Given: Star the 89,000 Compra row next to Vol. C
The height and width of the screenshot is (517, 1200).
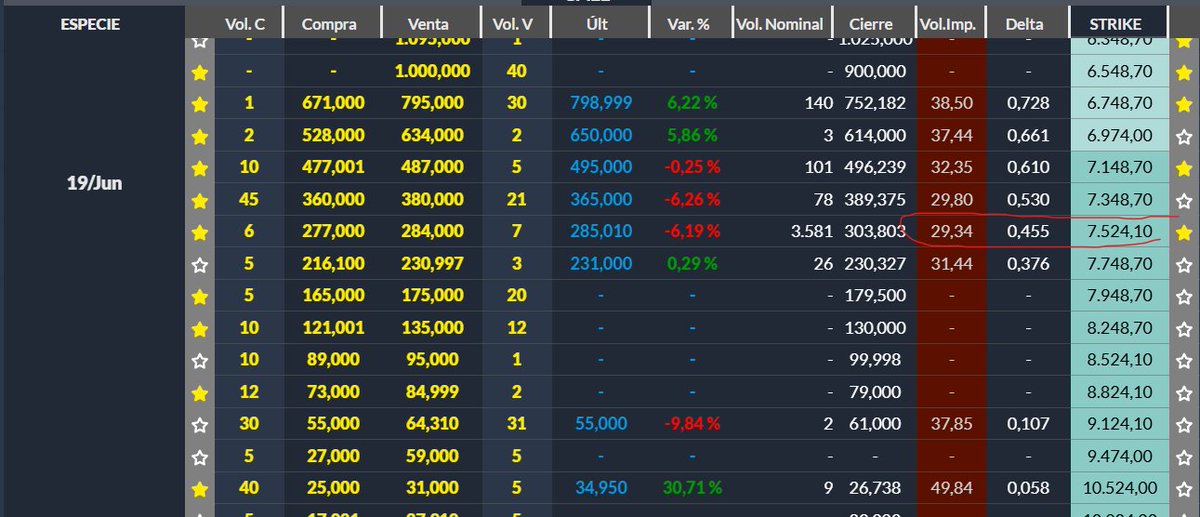Looking at the screenshot, I should point(200,360).
